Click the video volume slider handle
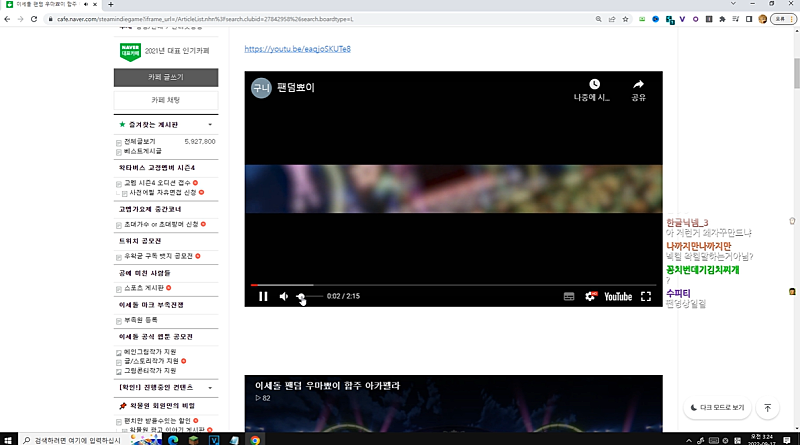This screenshot has height=445, width=800. pos(301,296)
